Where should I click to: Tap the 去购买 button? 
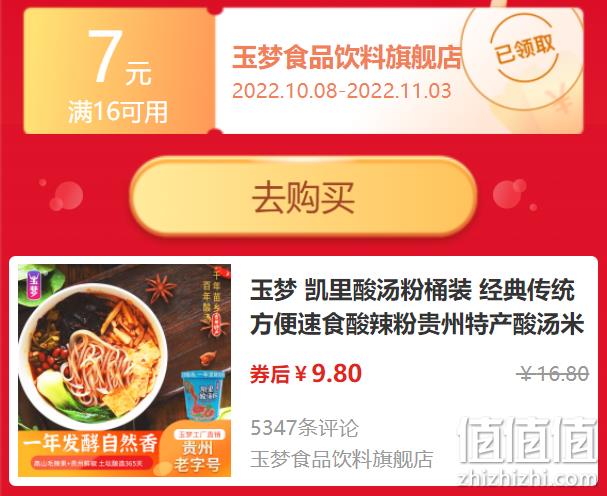[x=303, y=196]
